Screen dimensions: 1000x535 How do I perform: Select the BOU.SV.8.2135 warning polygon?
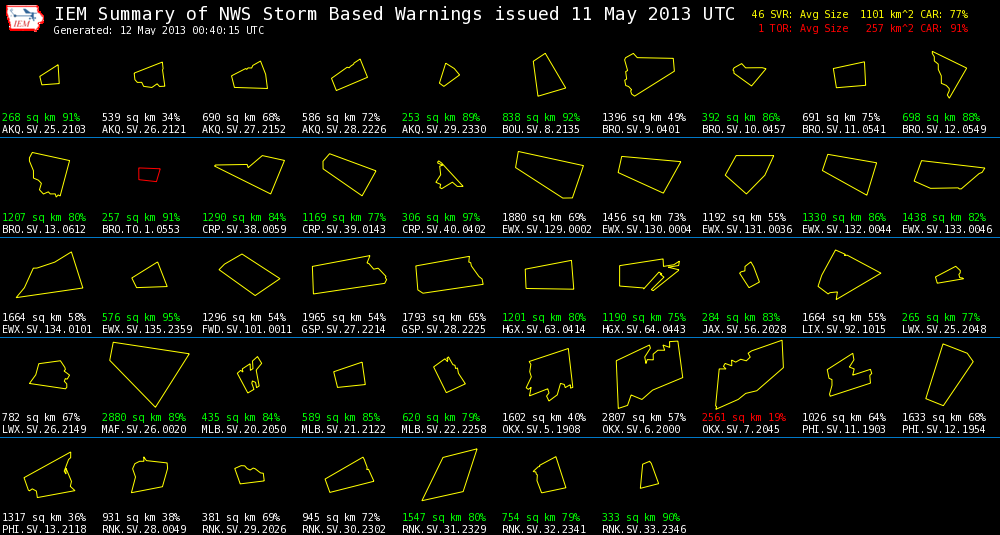549,75
